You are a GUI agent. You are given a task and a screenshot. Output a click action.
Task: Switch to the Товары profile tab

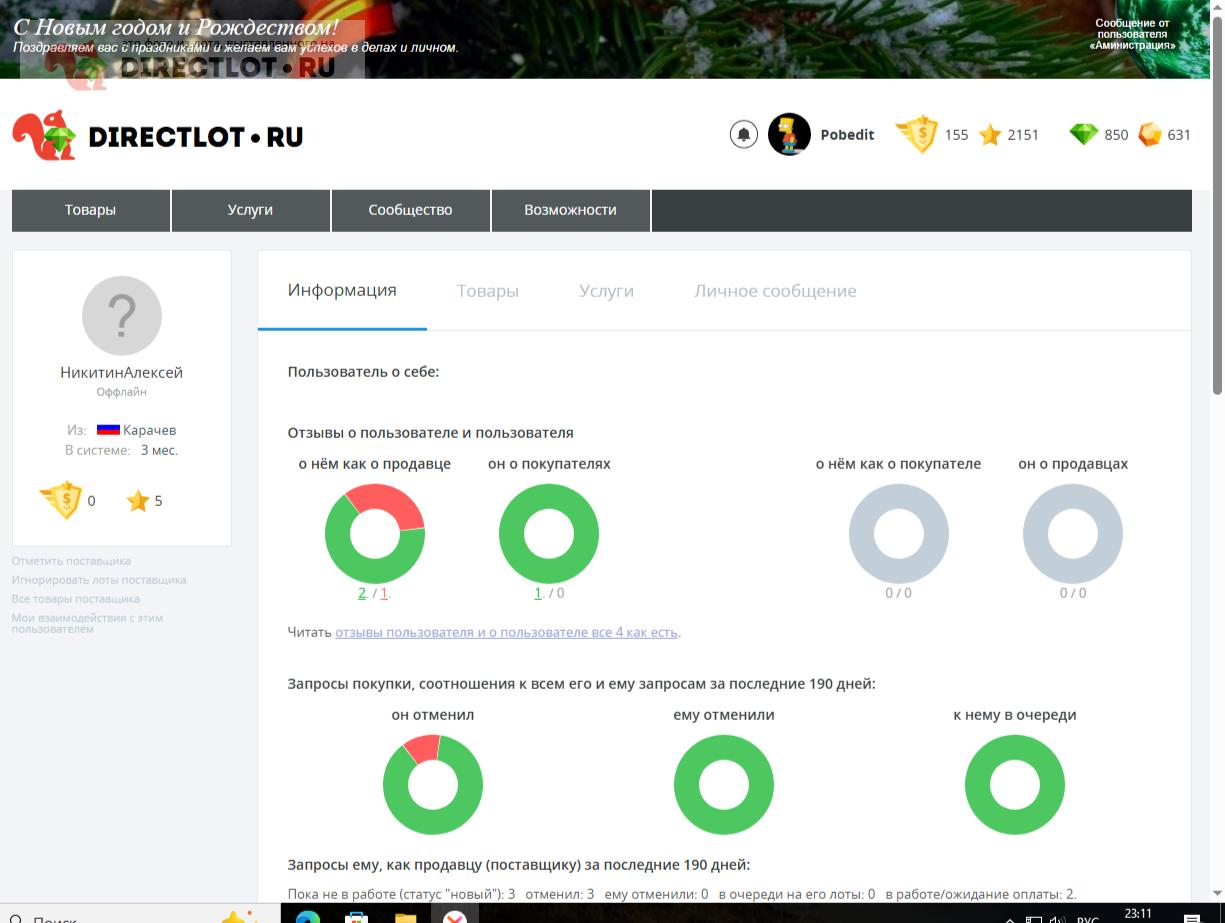487,291
